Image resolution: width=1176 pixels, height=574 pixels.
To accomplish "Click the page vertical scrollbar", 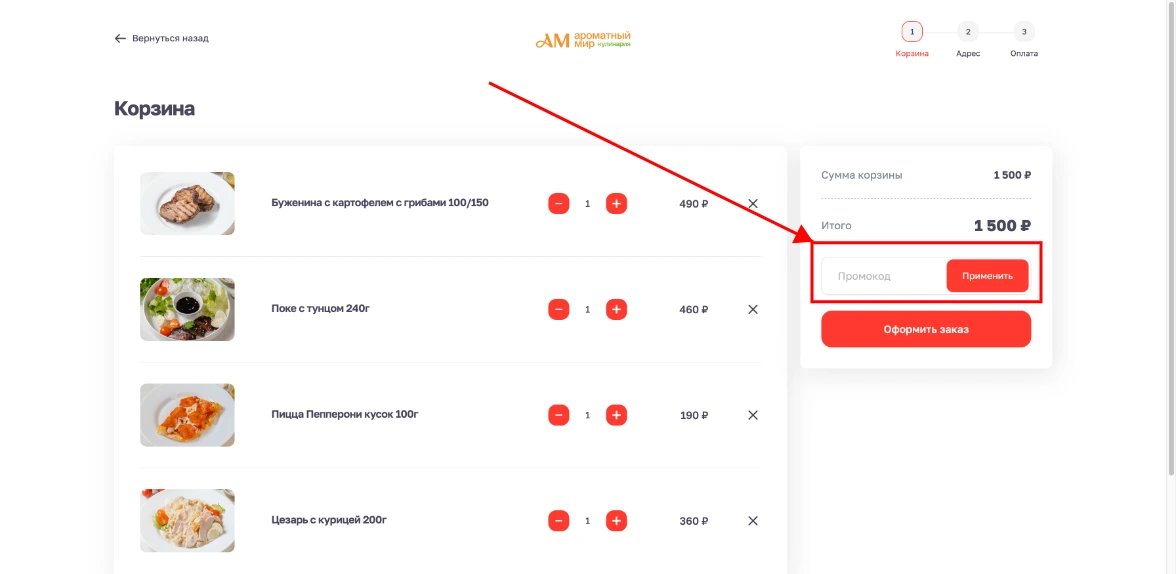I will coord(1171,240).
